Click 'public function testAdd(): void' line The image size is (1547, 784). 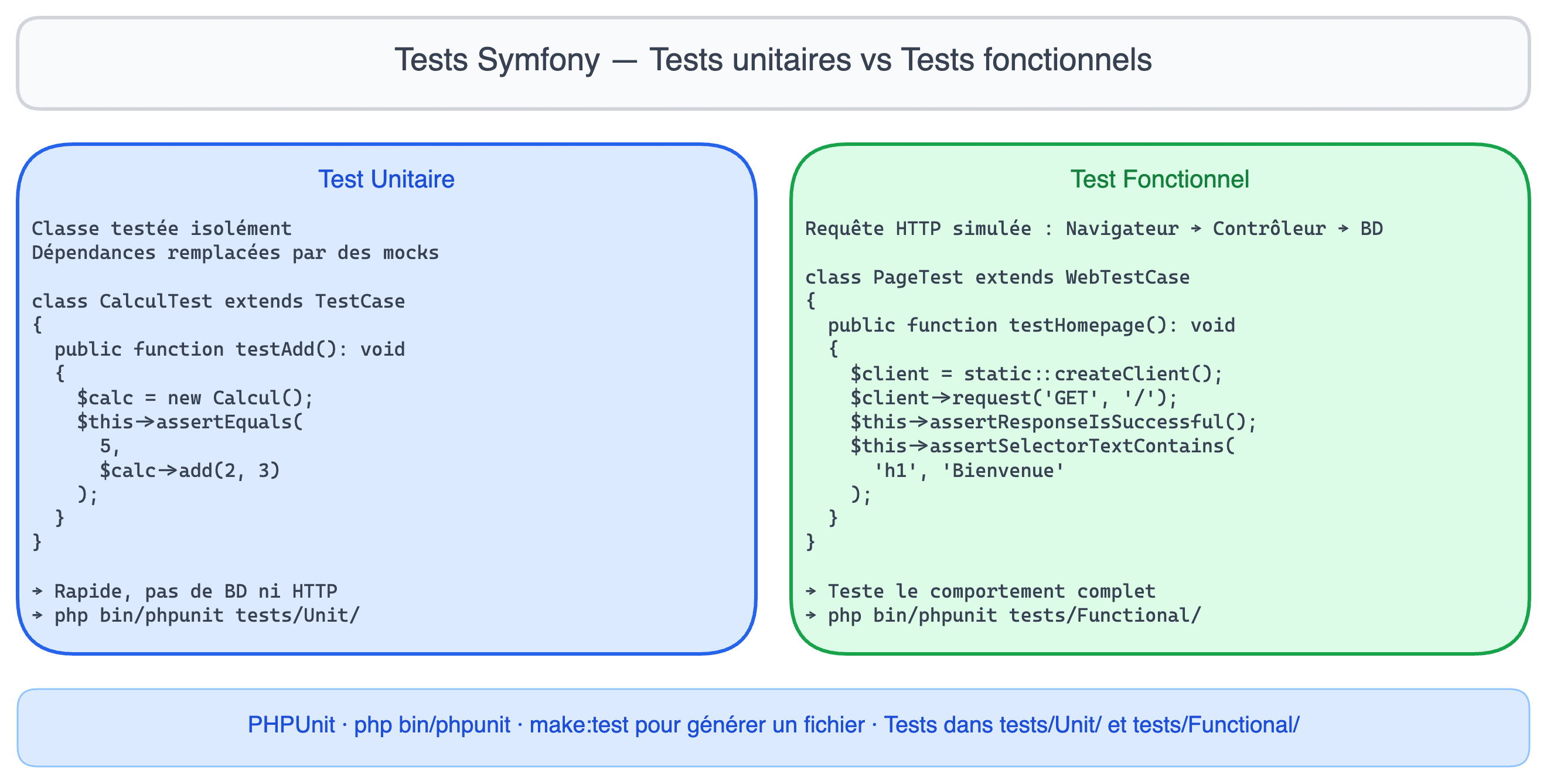pyautogui.click(x=229, y=349)
